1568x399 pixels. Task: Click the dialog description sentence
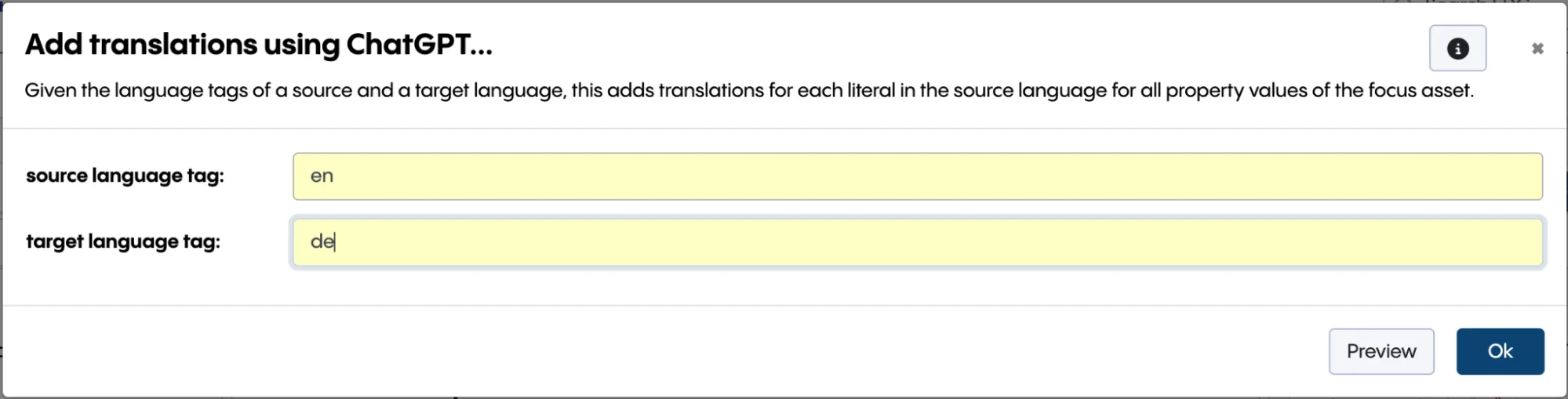(748, 91)
